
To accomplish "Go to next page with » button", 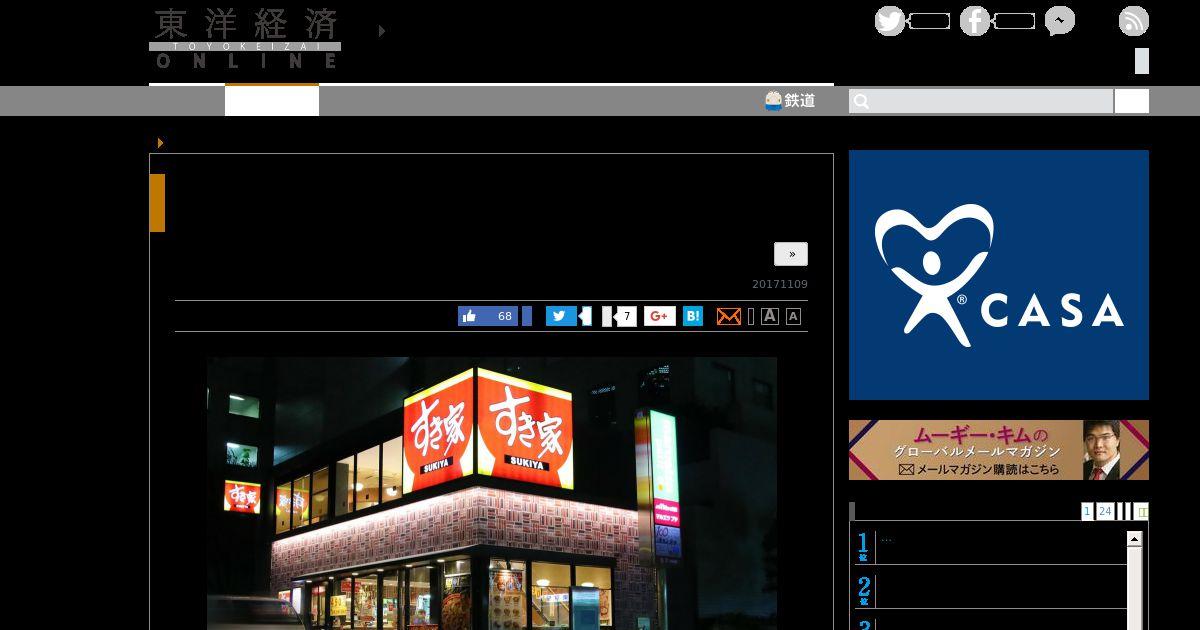I will 791,254.
